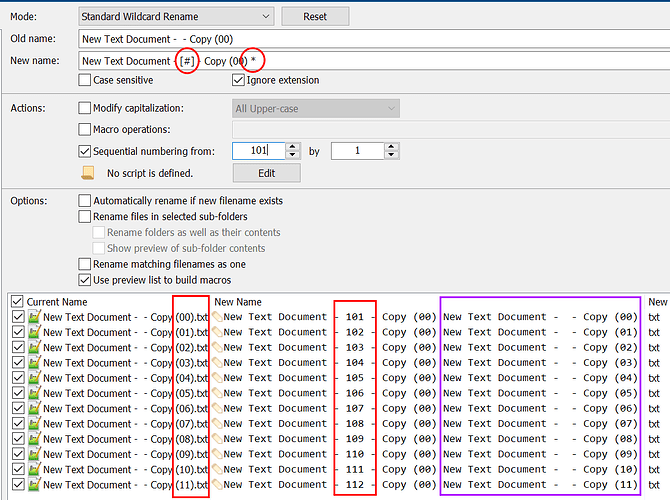Click the tag icon beside new name 101
The height and width of the screenshot is (500, 670).
point(217,317)
